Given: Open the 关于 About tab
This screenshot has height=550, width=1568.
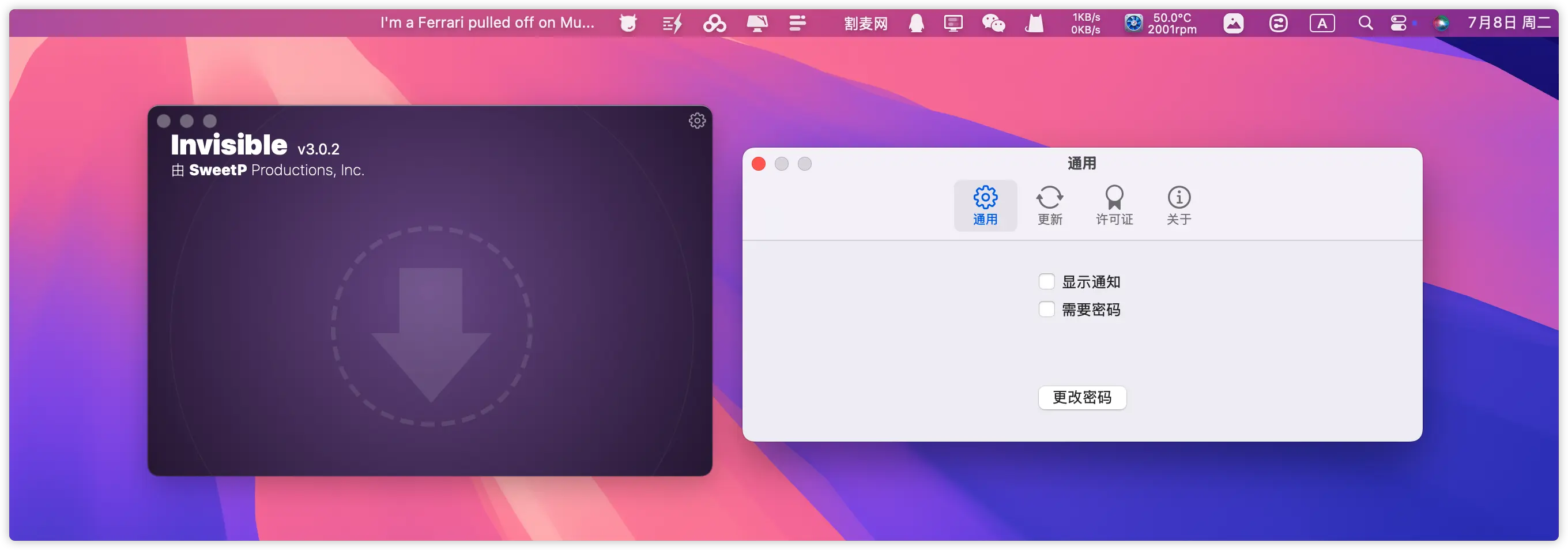Looking at the screenshot, I should [1178, 205].
